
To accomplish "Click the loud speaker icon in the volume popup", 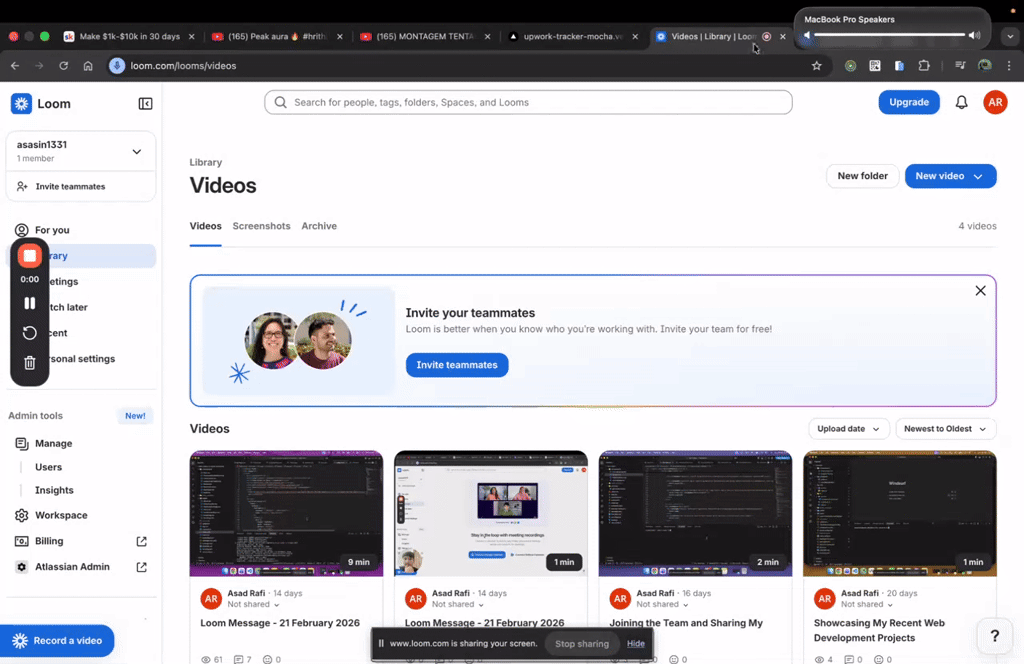I will 974,35.
